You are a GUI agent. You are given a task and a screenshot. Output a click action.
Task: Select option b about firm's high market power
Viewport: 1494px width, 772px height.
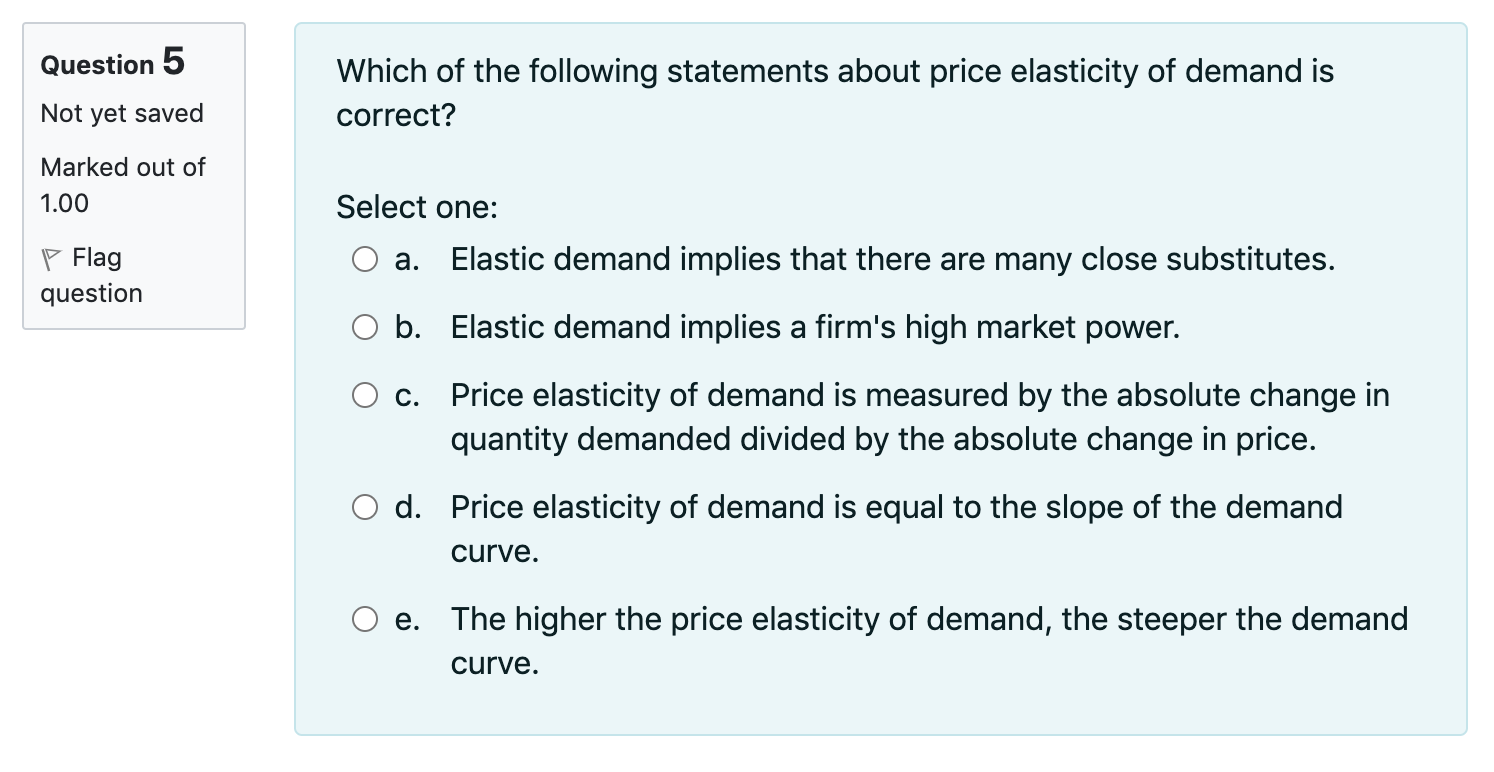365,327
